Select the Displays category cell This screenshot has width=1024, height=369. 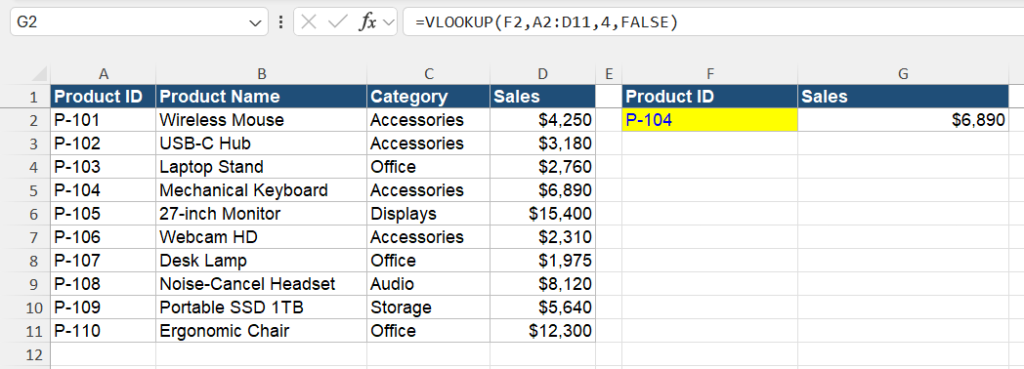pyautogui.click(x=428, y=214)
